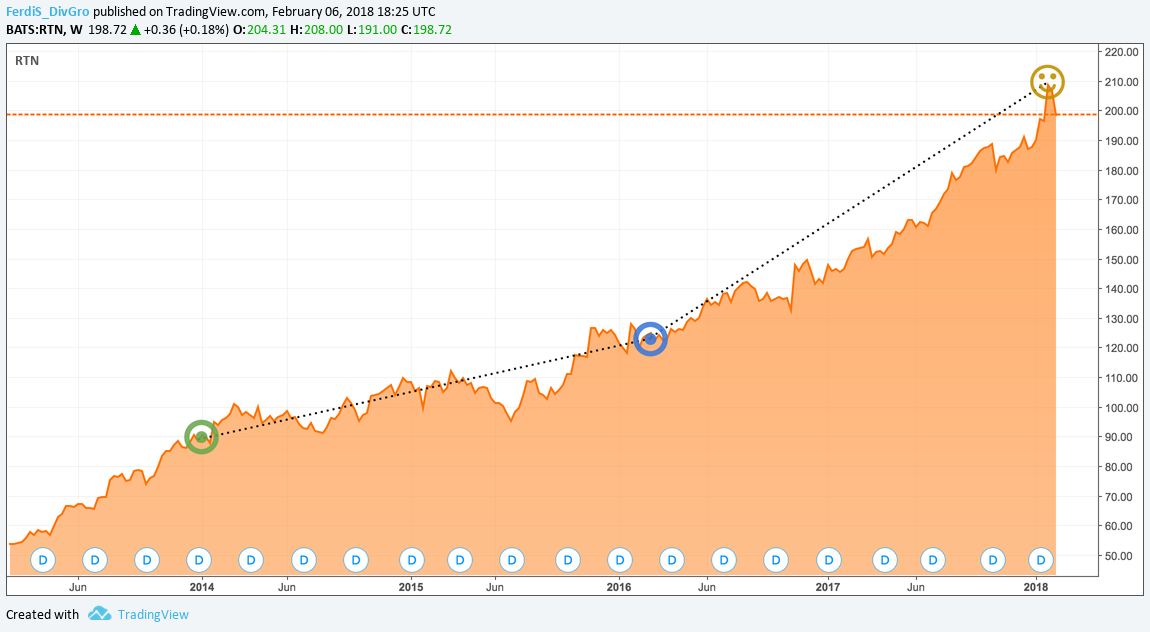
Task: Click the L:191.00 low value
Action: pos(372,30)
